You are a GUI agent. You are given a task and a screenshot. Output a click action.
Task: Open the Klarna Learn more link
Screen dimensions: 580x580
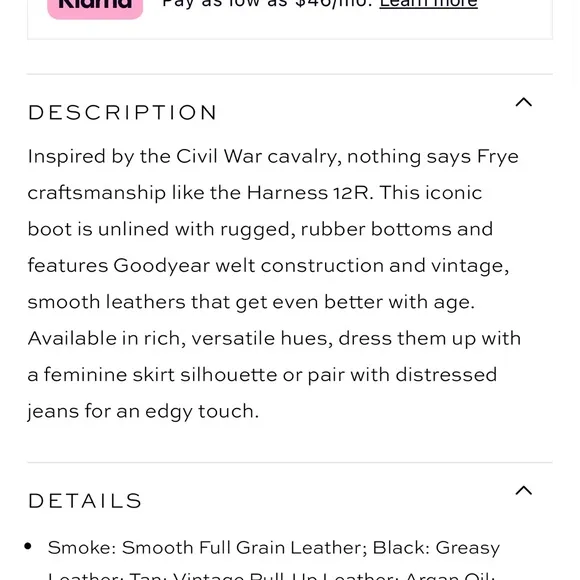(428, 4)
